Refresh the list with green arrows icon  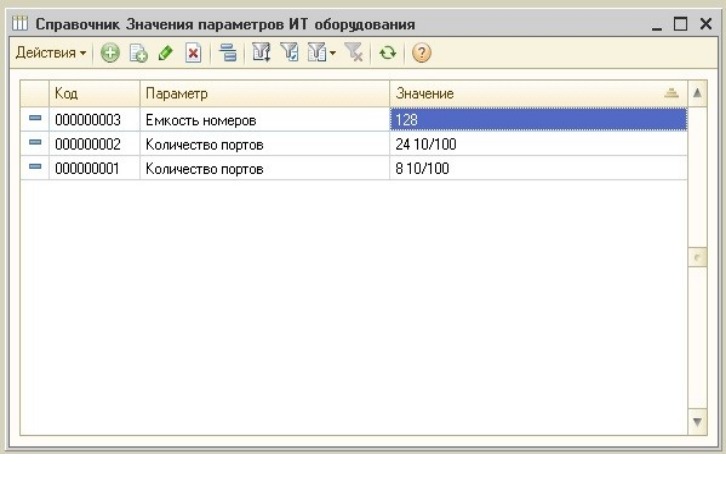click(388, 53)
